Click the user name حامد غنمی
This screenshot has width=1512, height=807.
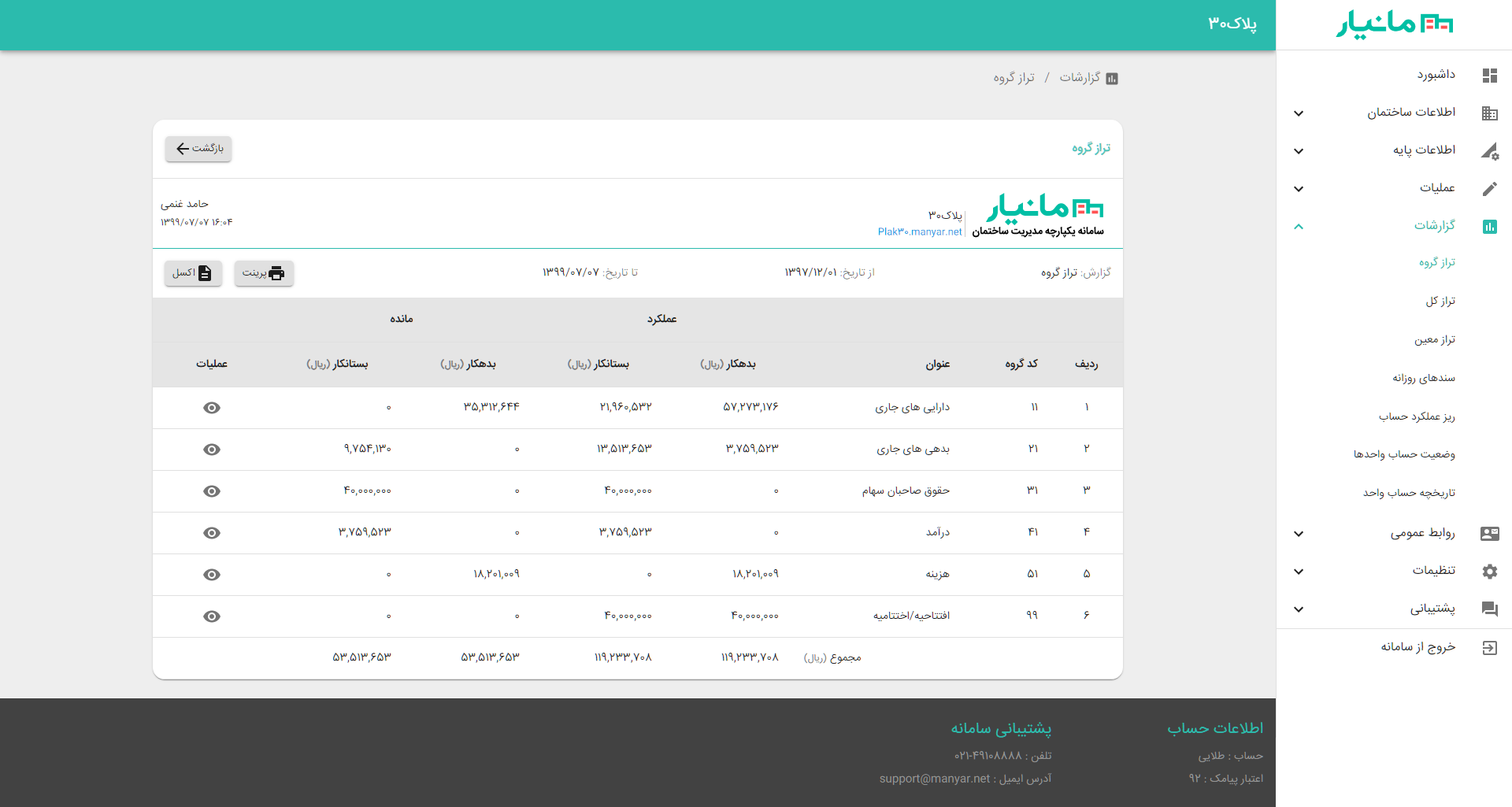pyautogui.click(x=185, y=204)
